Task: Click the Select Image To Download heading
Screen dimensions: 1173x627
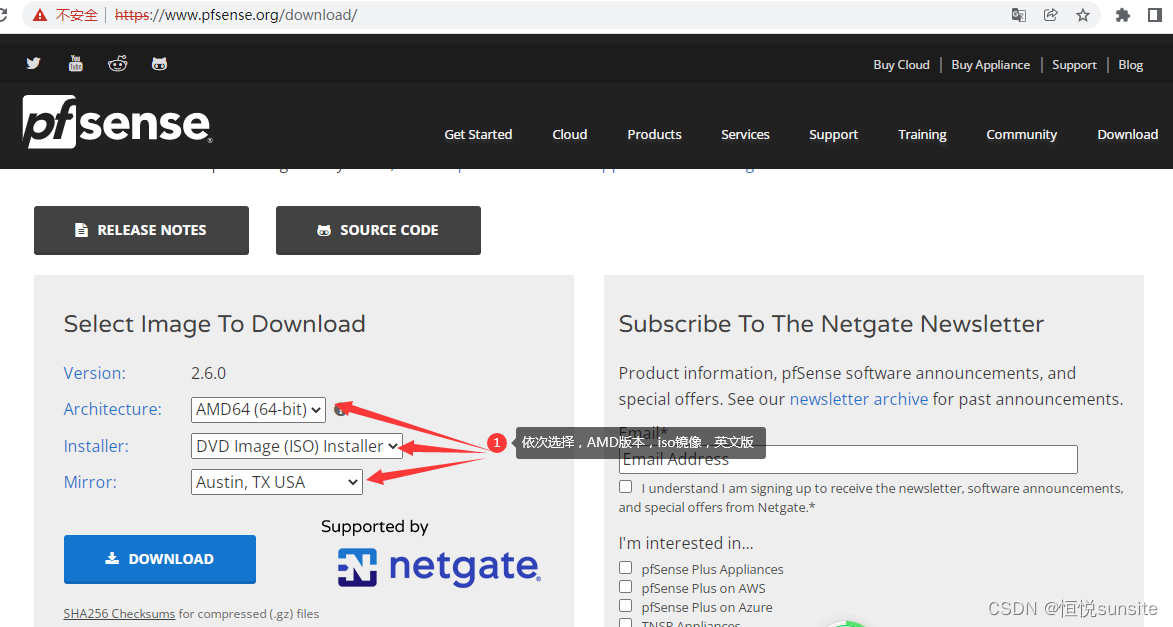Action: click(215, 324)
